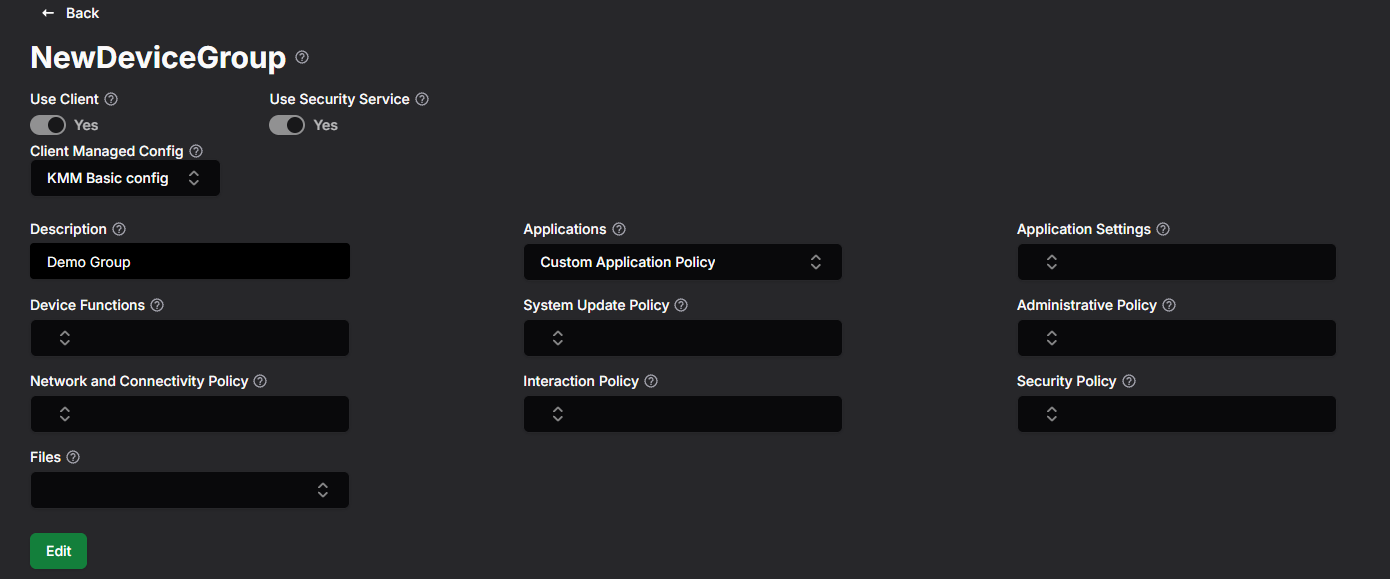This screenshot has width=1390, height=579.
Task: Click the help icon beside Use Client
Action: tap(111, 99)
